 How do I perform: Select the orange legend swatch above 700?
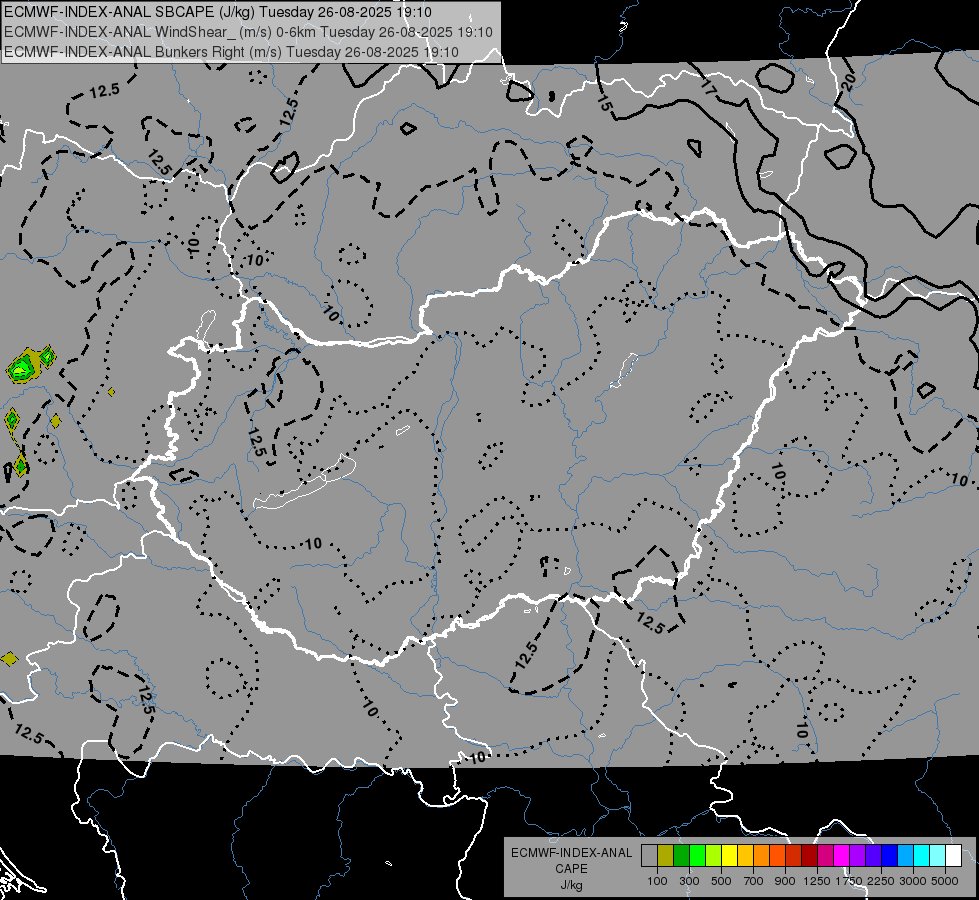[762, 855]
